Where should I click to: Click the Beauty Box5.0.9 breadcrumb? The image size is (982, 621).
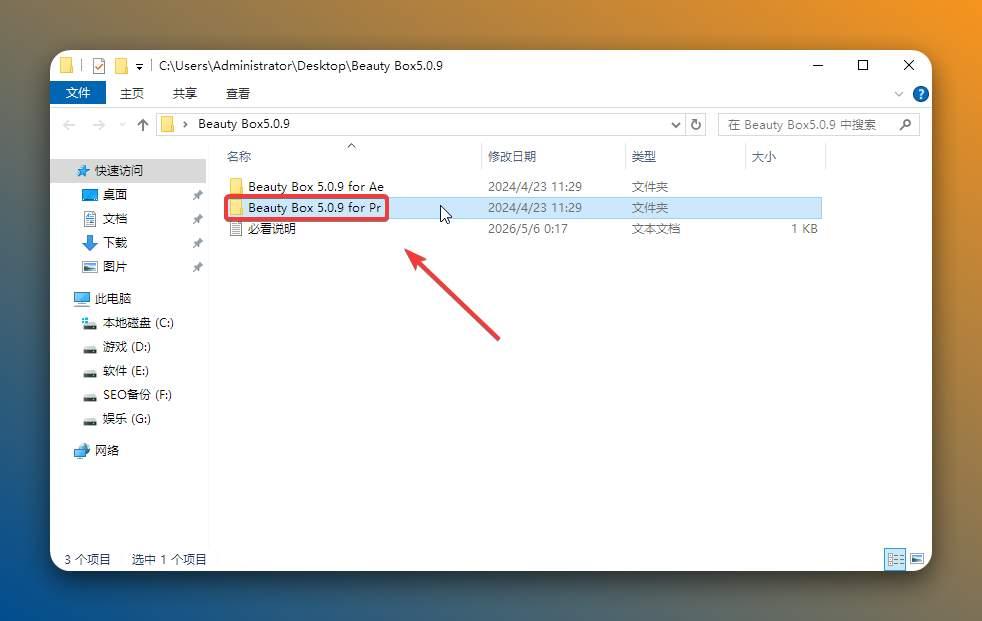coord(244,124)
